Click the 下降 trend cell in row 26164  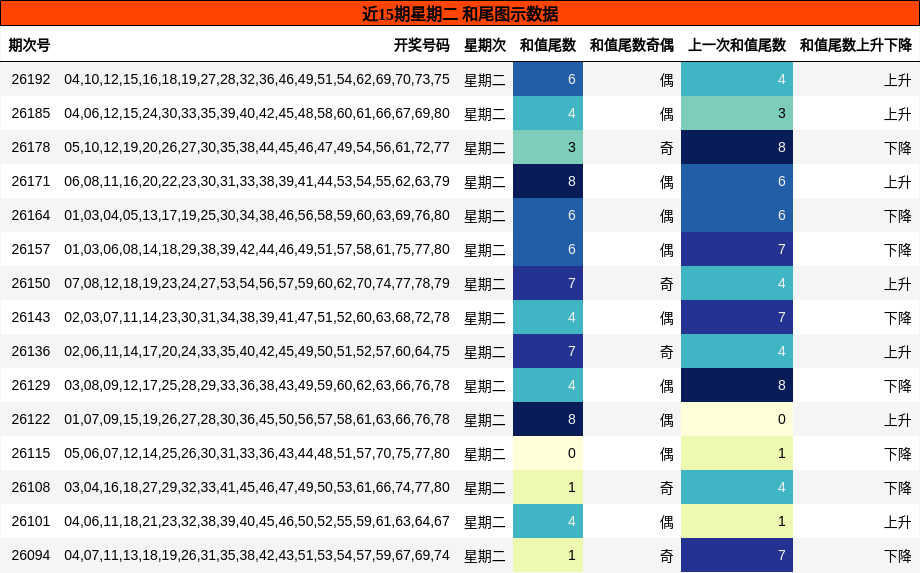[898, 216]
